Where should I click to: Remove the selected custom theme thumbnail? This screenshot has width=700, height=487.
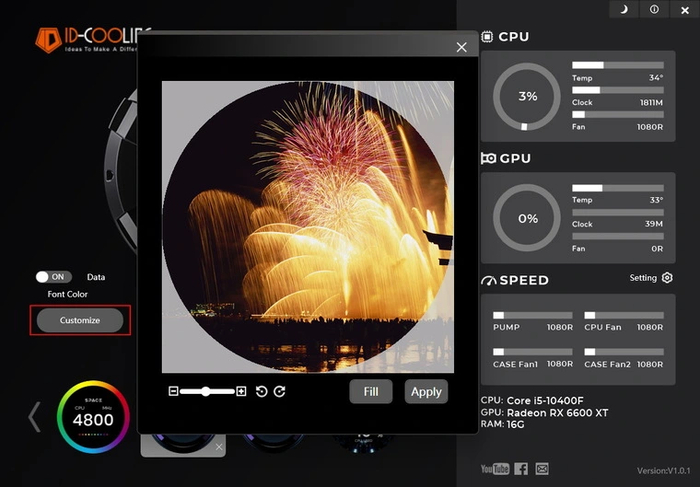[219, 447]
